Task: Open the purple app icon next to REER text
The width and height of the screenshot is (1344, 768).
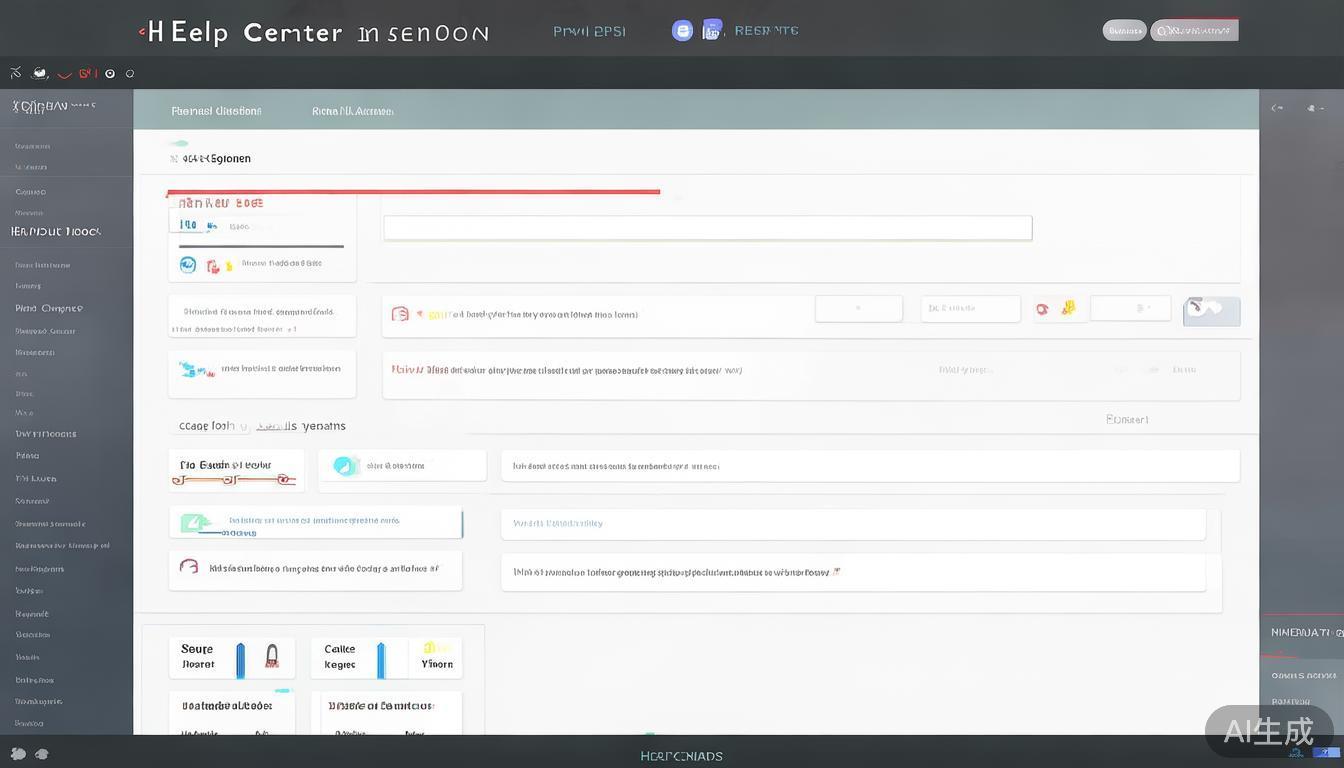Action: (x=712, y=30)
